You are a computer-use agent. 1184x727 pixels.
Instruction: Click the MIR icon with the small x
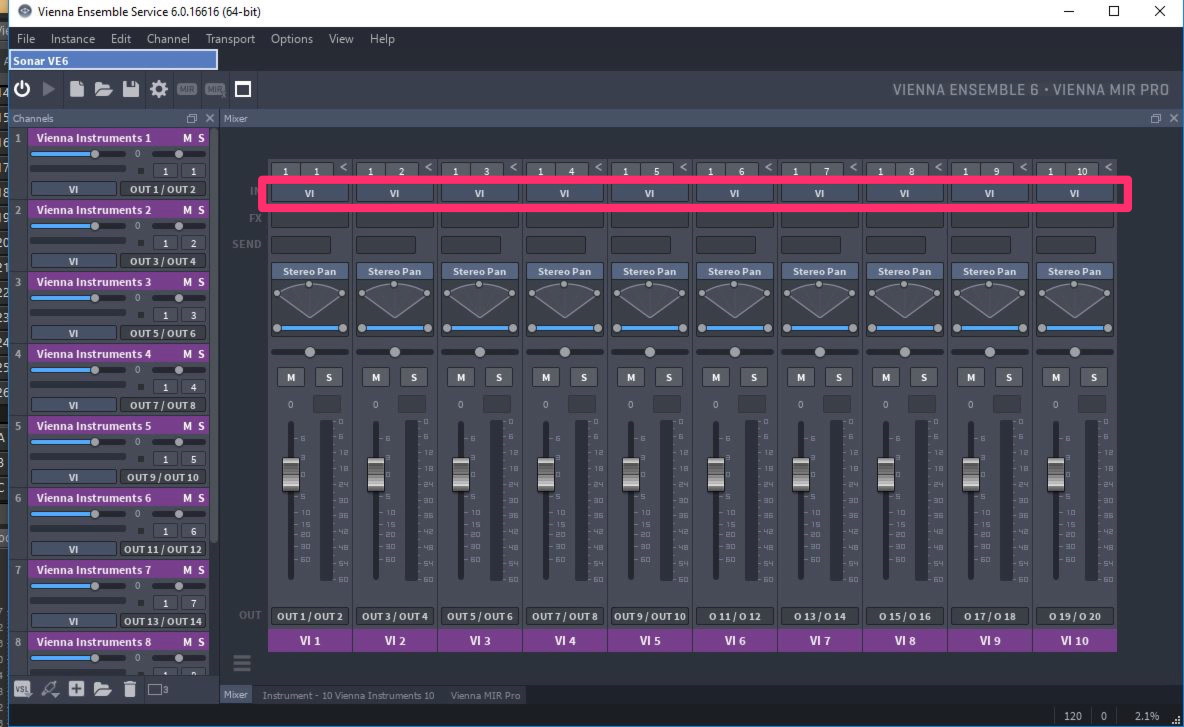pos(215,89)
